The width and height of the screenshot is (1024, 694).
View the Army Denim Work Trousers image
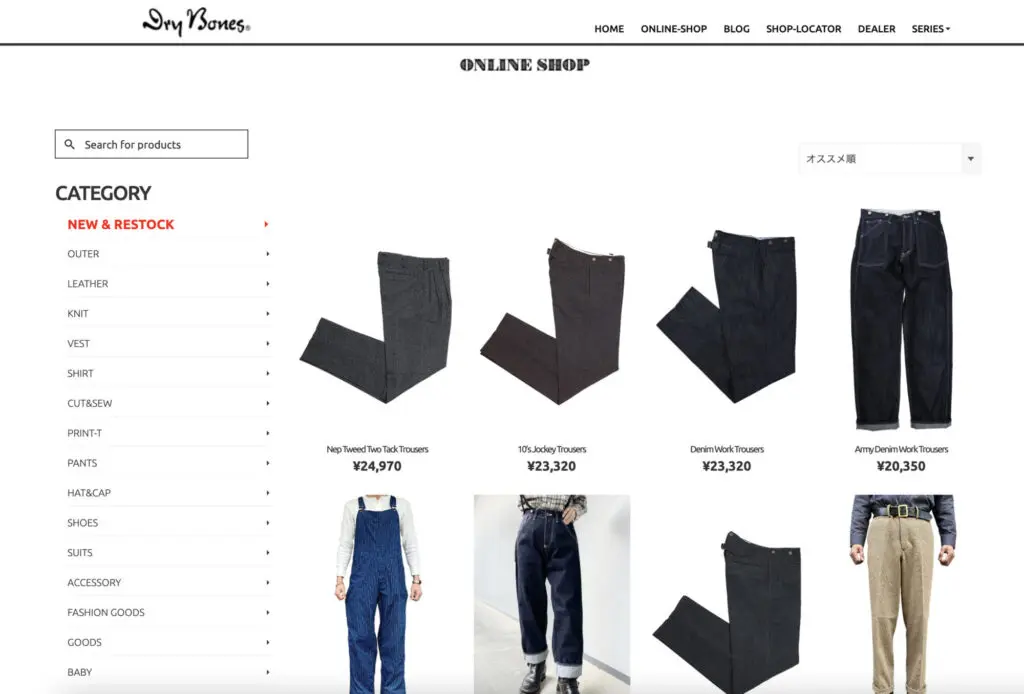pos(901,319)
